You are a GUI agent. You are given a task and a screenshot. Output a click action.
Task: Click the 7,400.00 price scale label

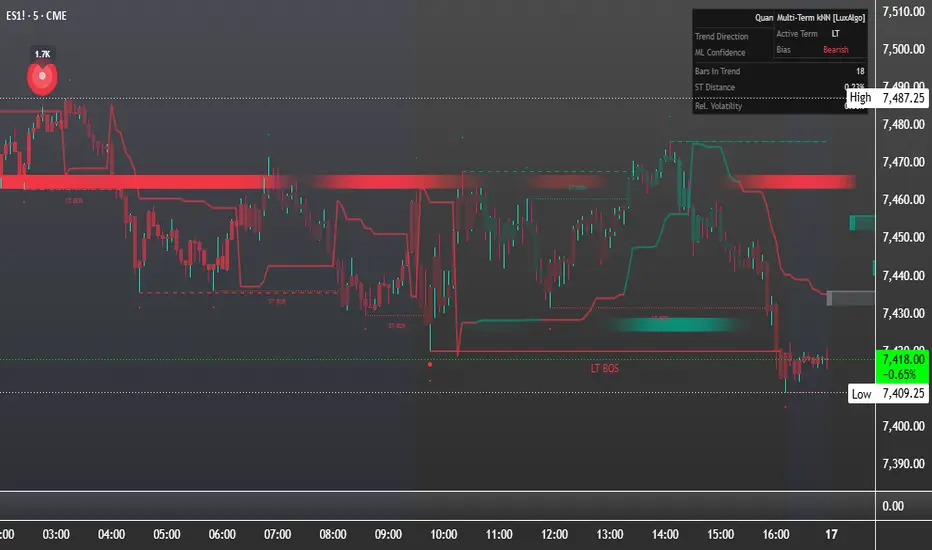(903, 426)
